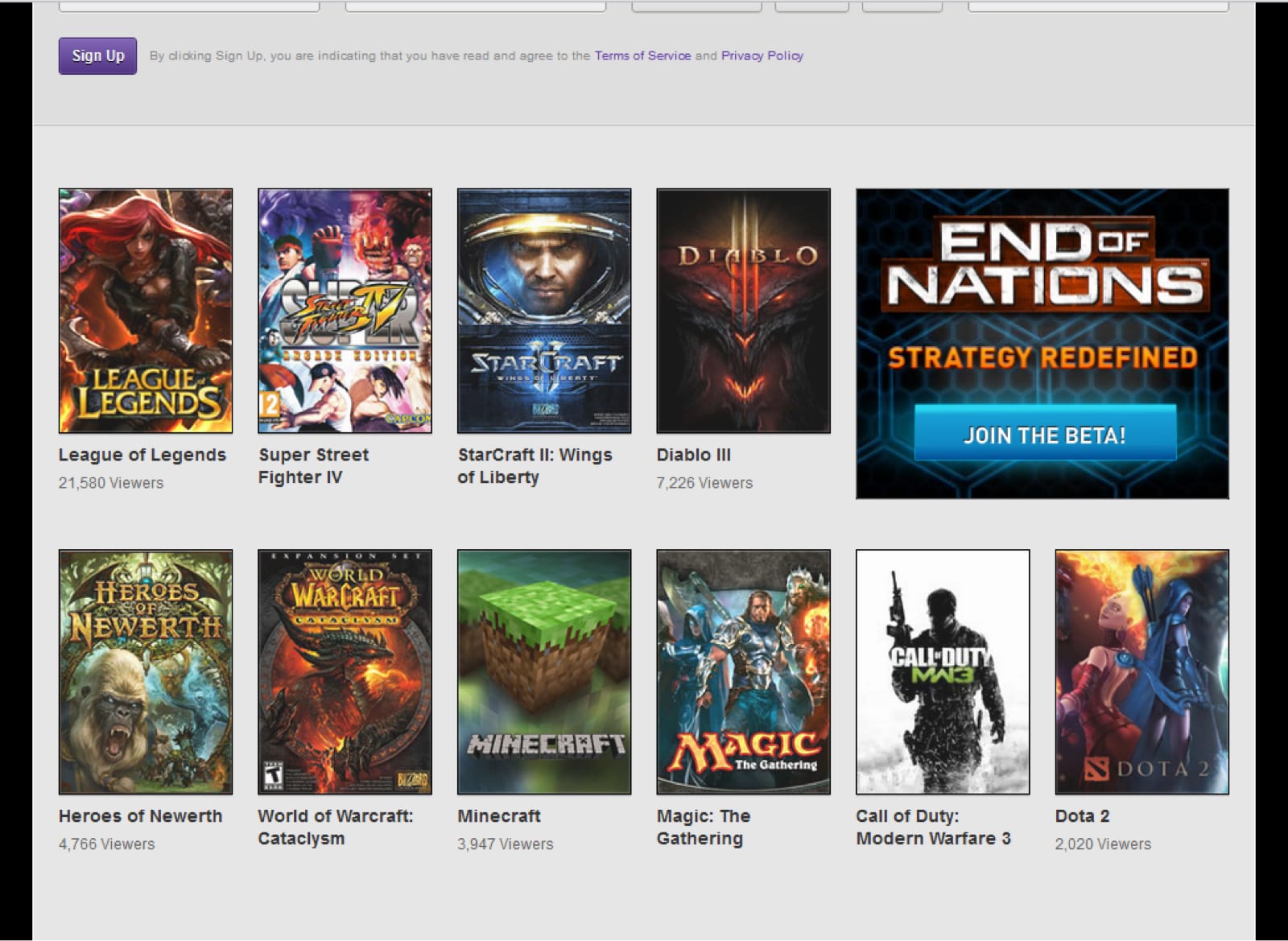The width and height of the screenshot is (1288, 941).
Task: Open the Dota 2 cover art
Action: coord(1141,672)
